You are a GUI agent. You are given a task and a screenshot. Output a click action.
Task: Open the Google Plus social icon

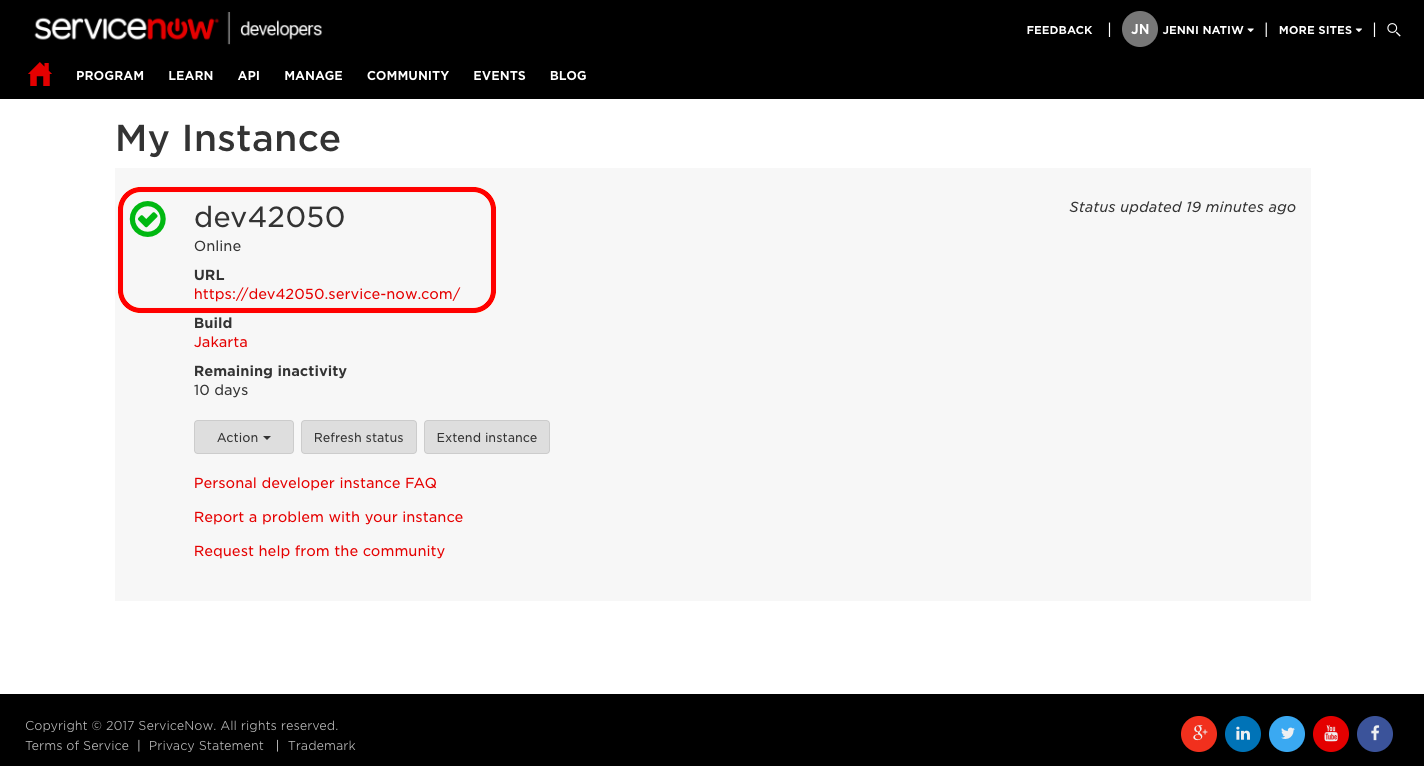1199,734
